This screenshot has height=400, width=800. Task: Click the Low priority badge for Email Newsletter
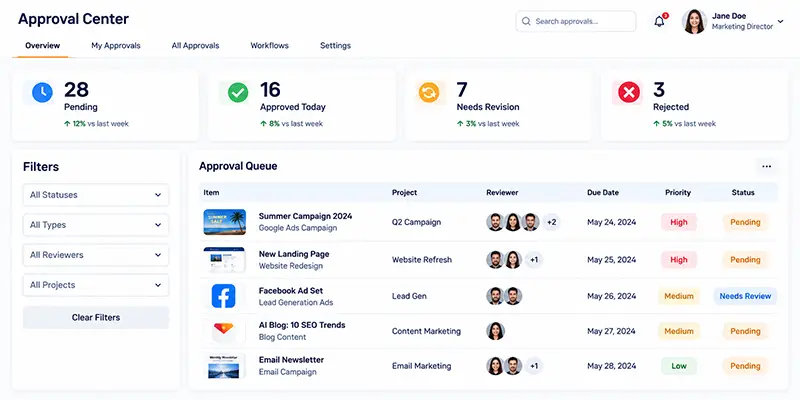click(679, 366)
